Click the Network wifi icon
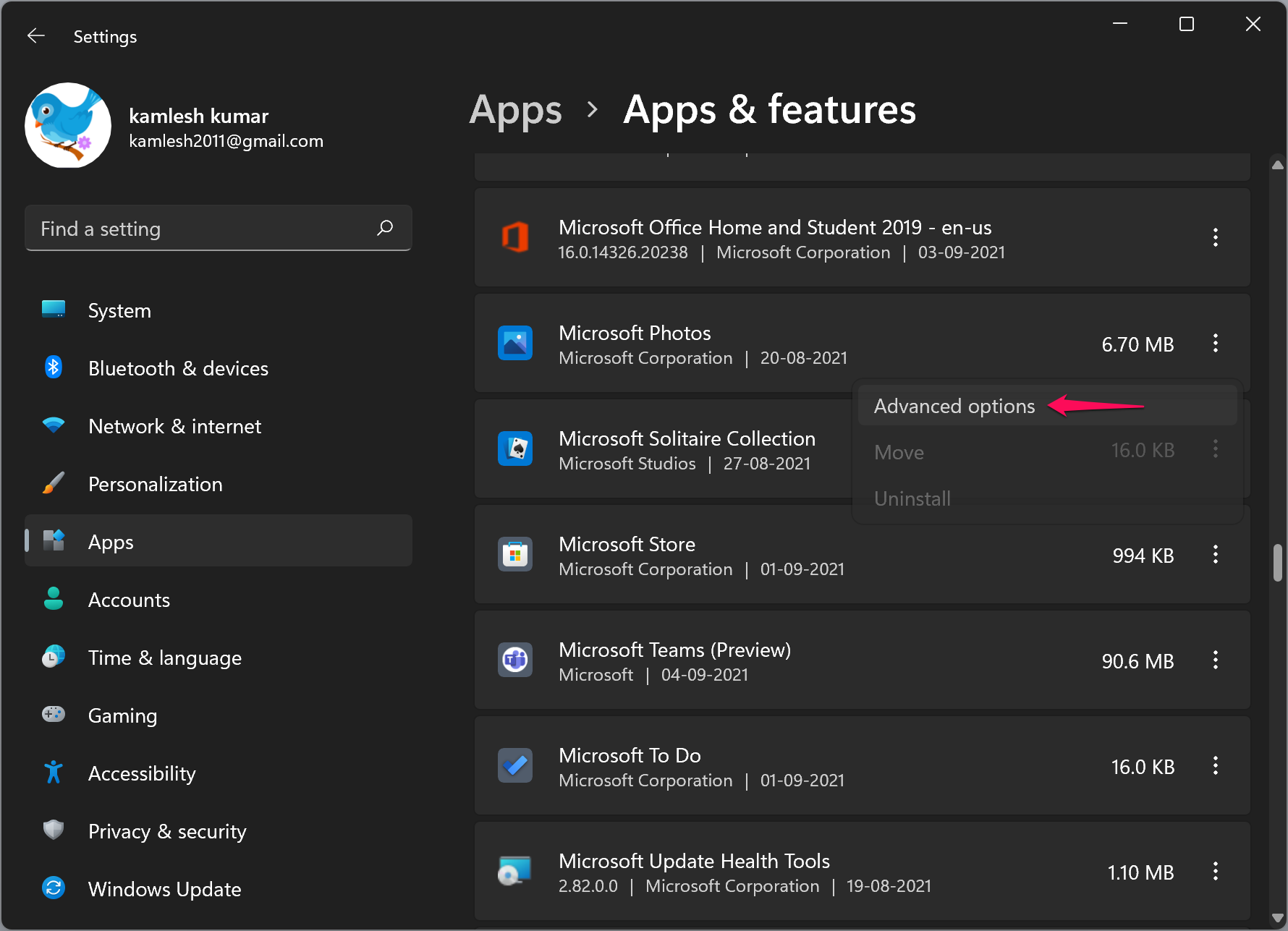 point(54,425)
